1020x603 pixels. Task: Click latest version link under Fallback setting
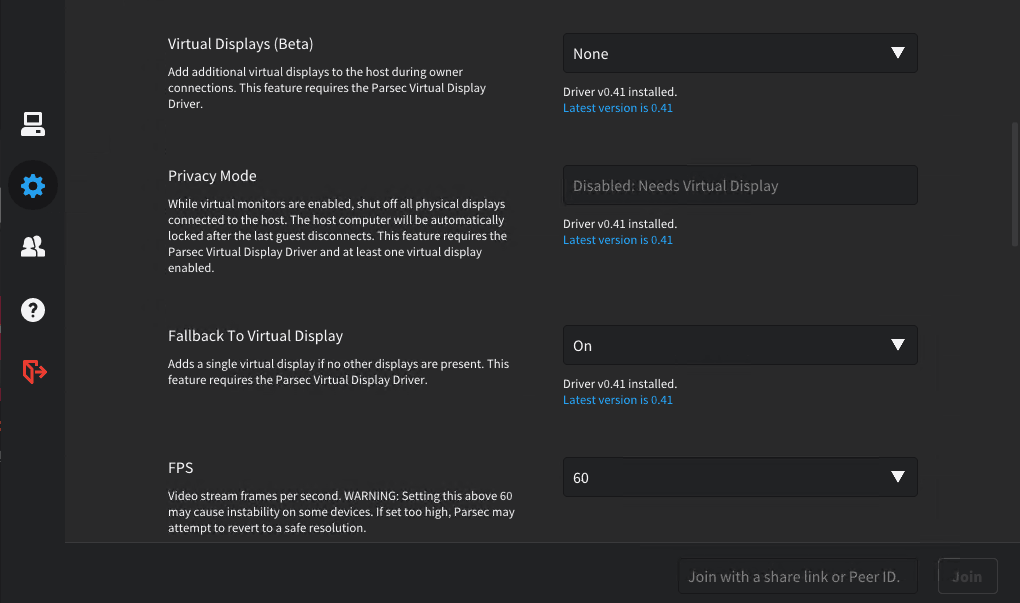click(x=617, y=400)
